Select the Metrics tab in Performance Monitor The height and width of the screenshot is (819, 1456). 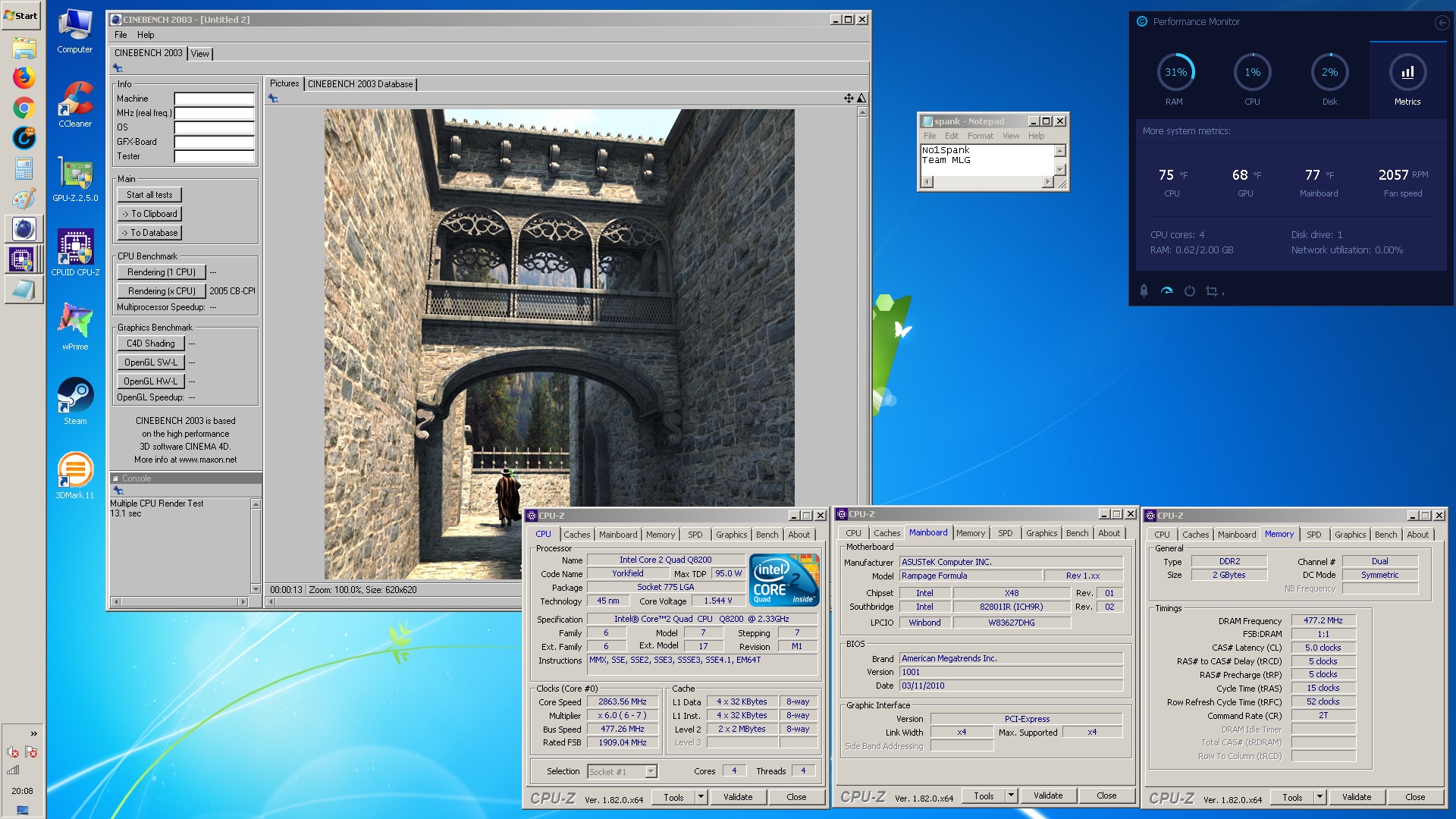(x=1407, y=79)
